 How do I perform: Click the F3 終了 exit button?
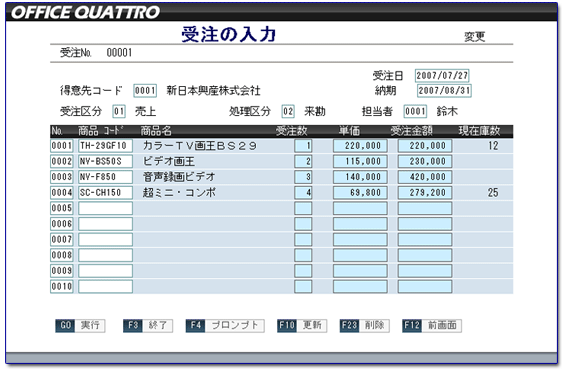click(148, 325)
